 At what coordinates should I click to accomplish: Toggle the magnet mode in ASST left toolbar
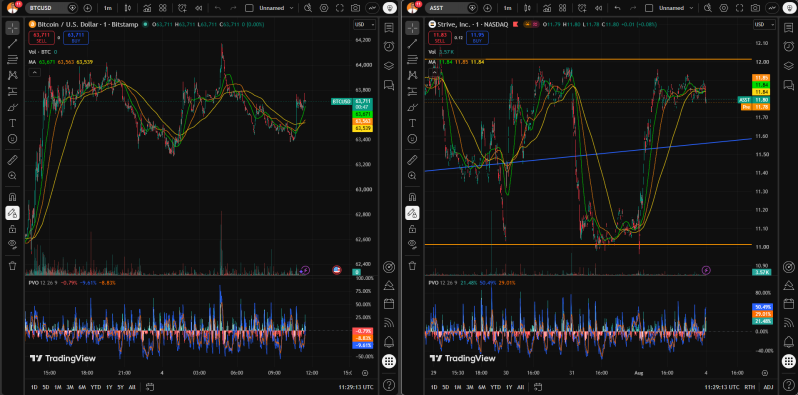(412, 197)
